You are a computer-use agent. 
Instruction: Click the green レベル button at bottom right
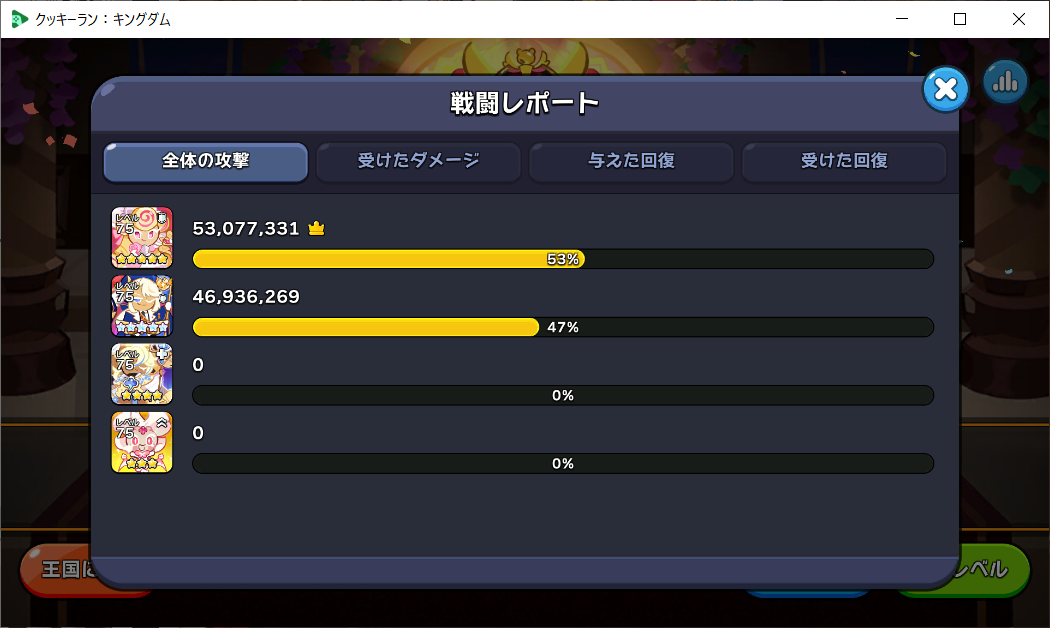(994, 570)
